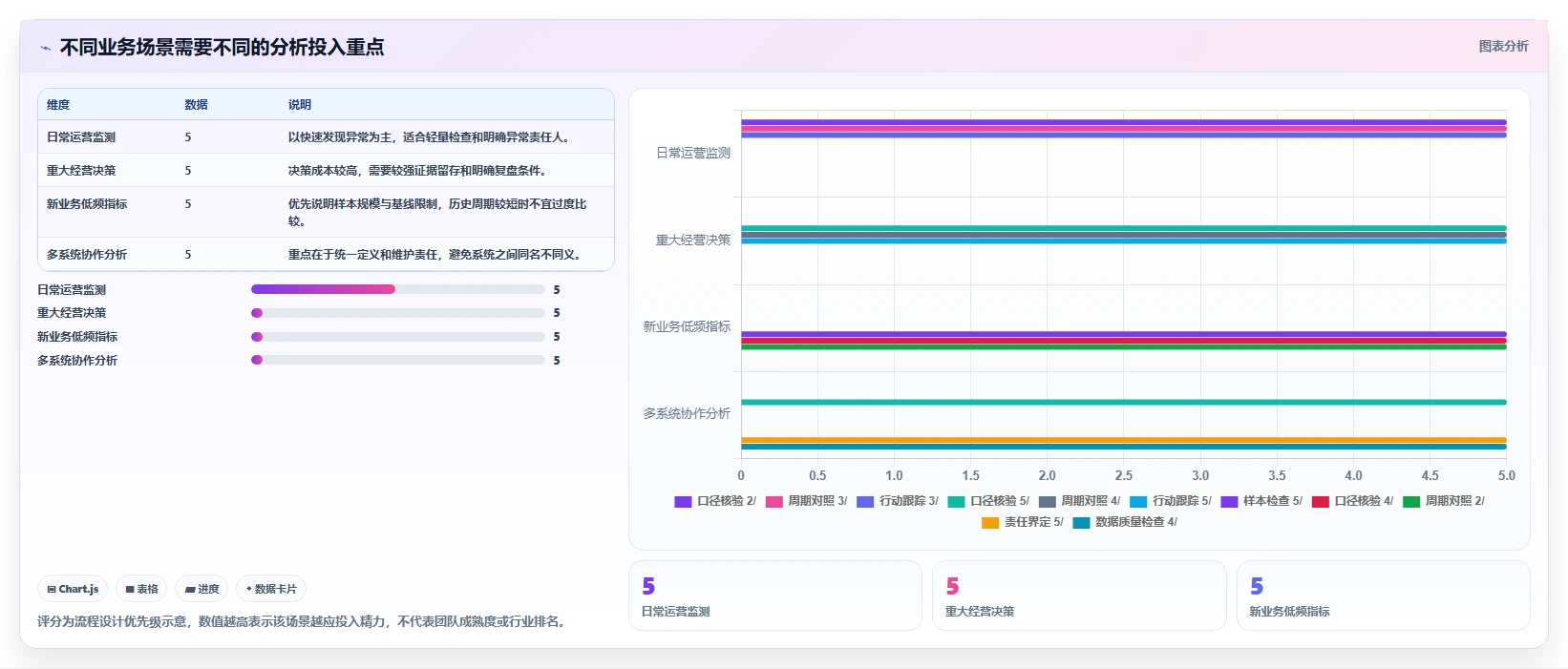
Task: Toggle legend item 口径核验 2/ with purple swatch
Action: click(715, 501)
